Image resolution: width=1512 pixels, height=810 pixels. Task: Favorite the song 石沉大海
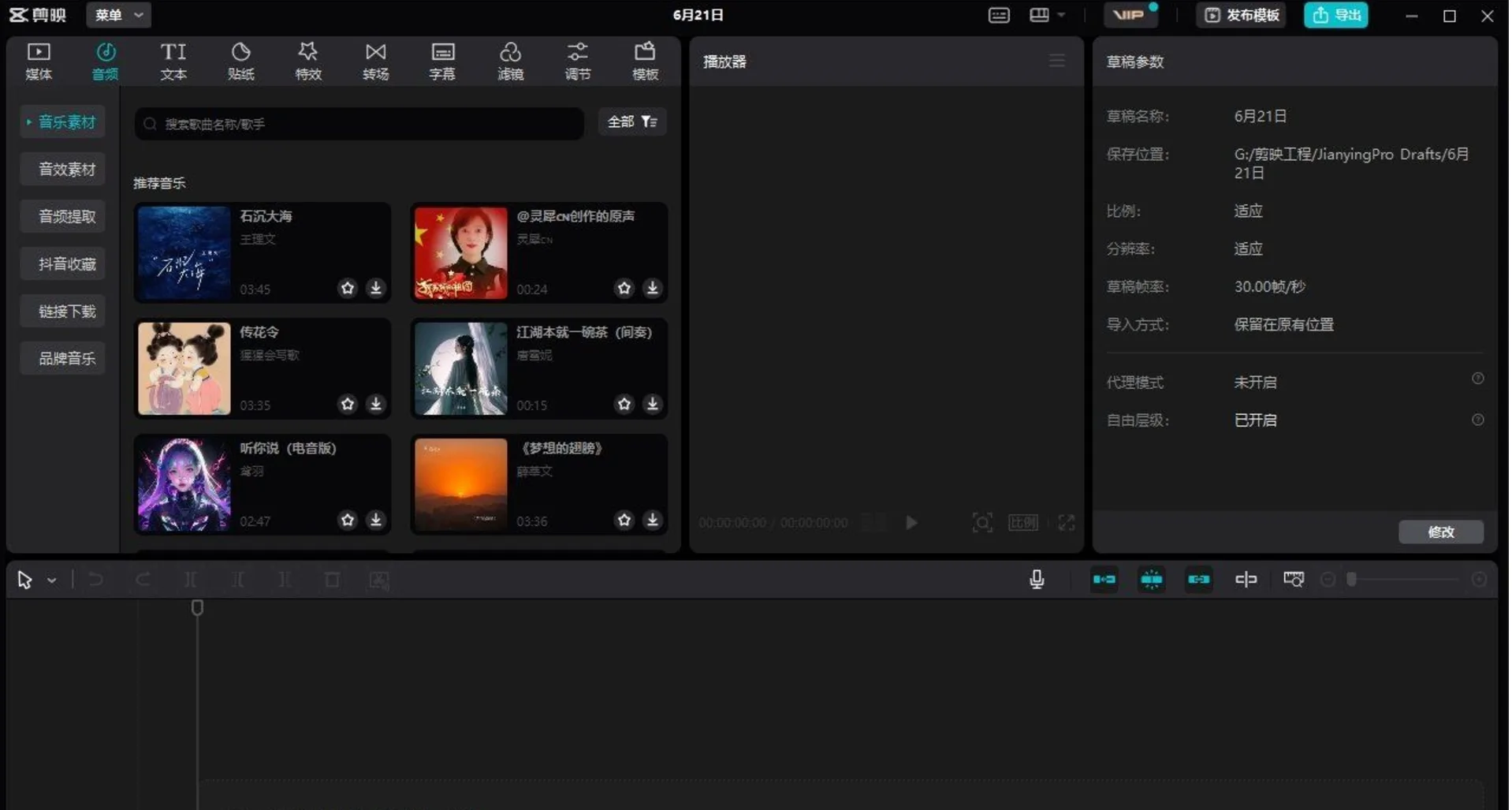tap(348, 288)
